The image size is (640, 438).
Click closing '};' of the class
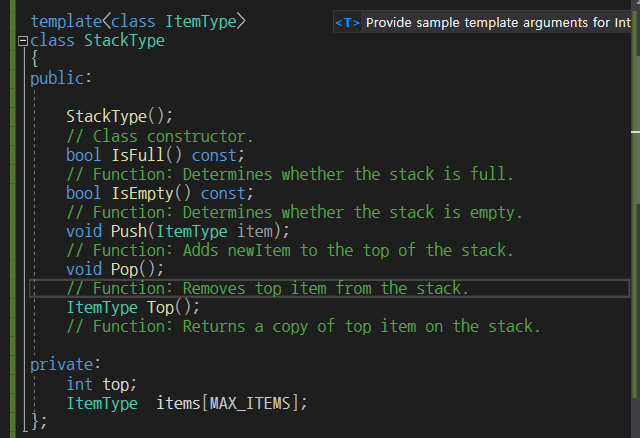[39, 421]
